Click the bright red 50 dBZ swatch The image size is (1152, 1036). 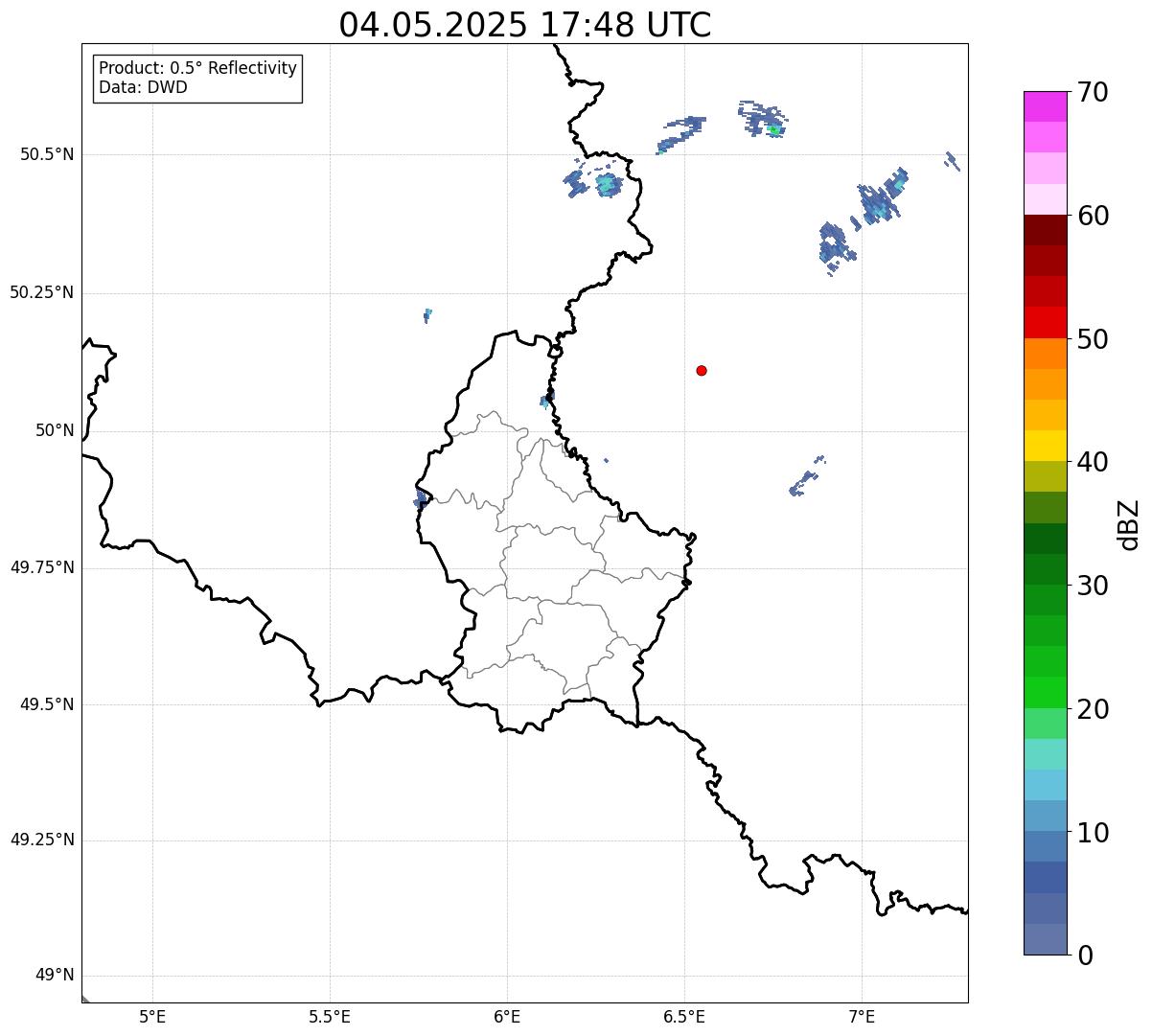(x=1046, y=323)
